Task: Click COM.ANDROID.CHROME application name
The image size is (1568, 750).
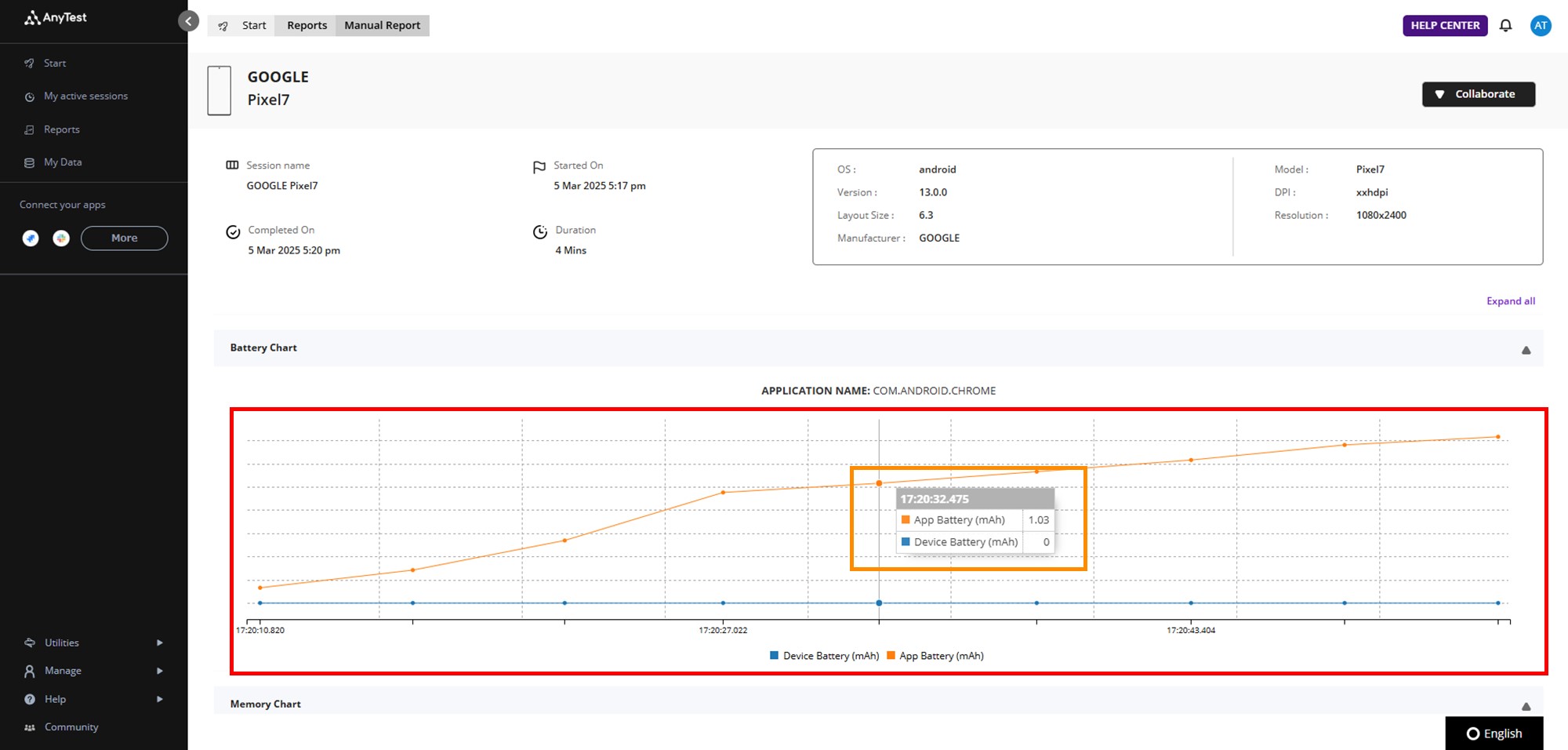Action: [x=935, y=391]
